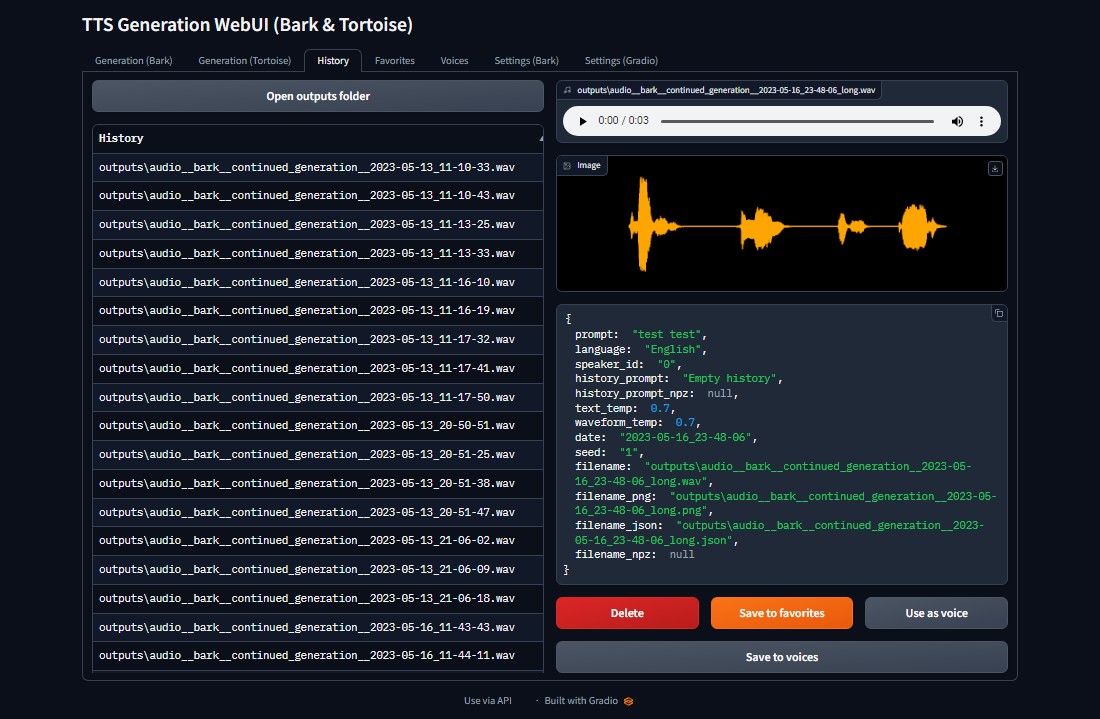Viewport: 1100px width, 719px height.
Task: Select history row 2023-05-13_11-17-50.wav
Action: [318, 397]
